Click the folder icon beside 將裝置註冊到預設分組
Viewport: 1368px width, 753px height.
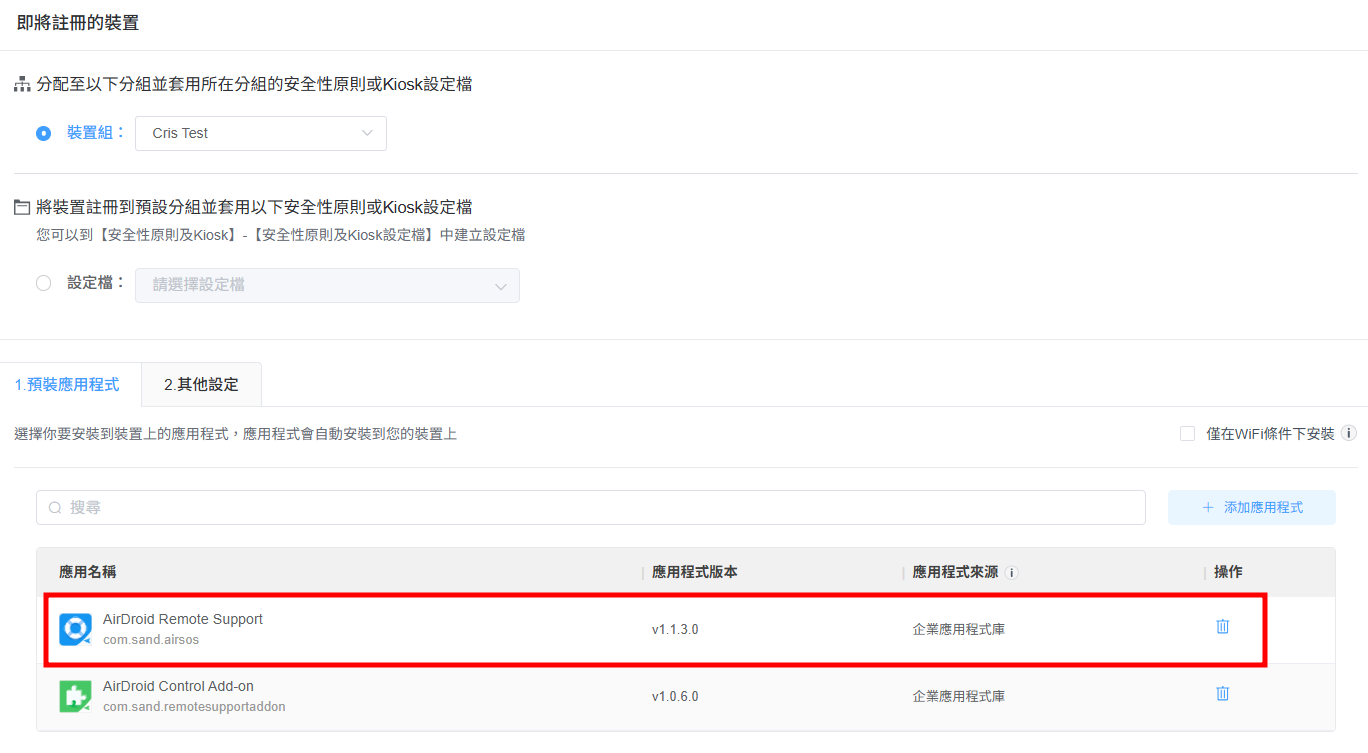click(22, 208)
